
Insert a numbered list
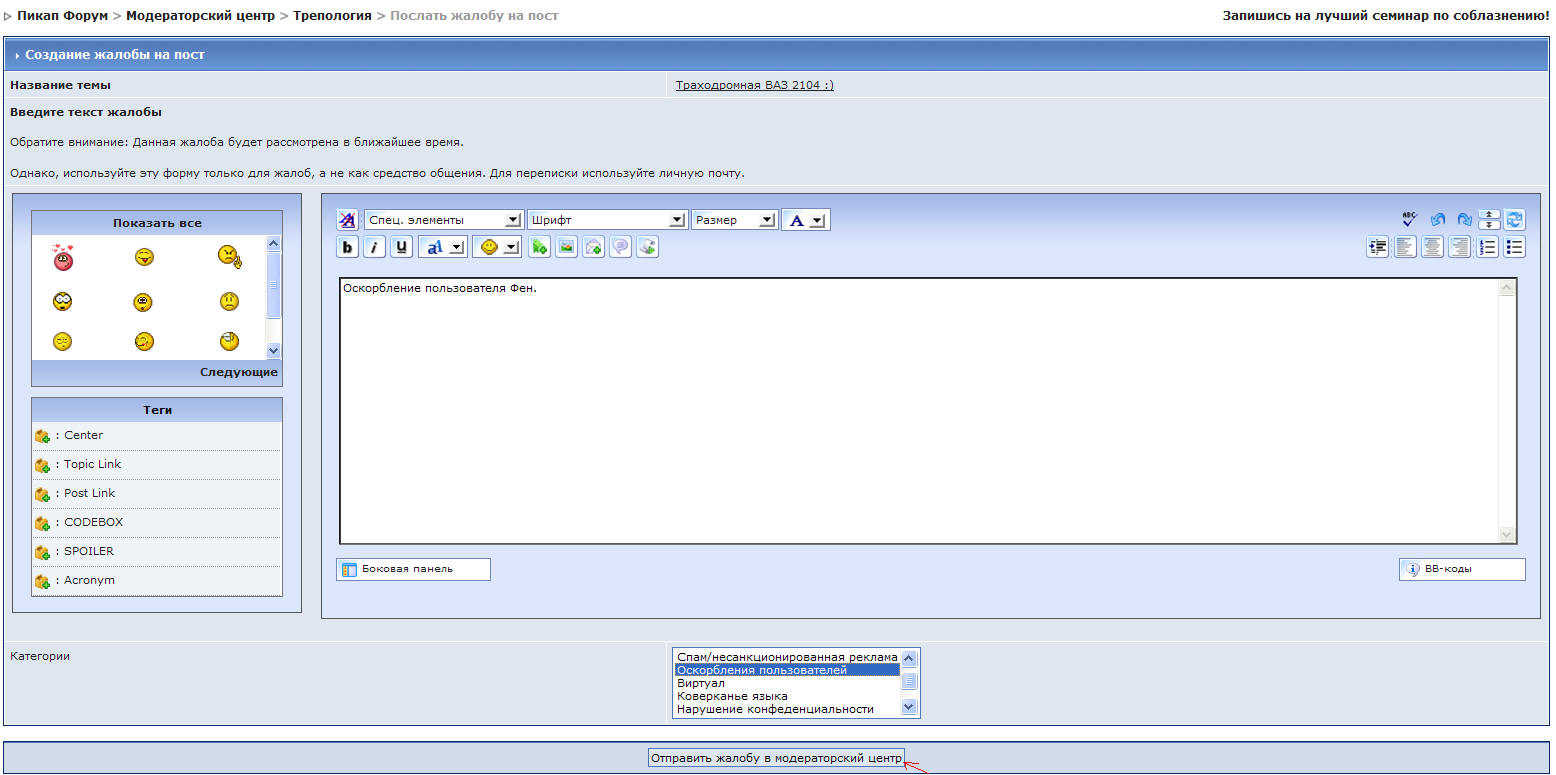coord(1488,247)
